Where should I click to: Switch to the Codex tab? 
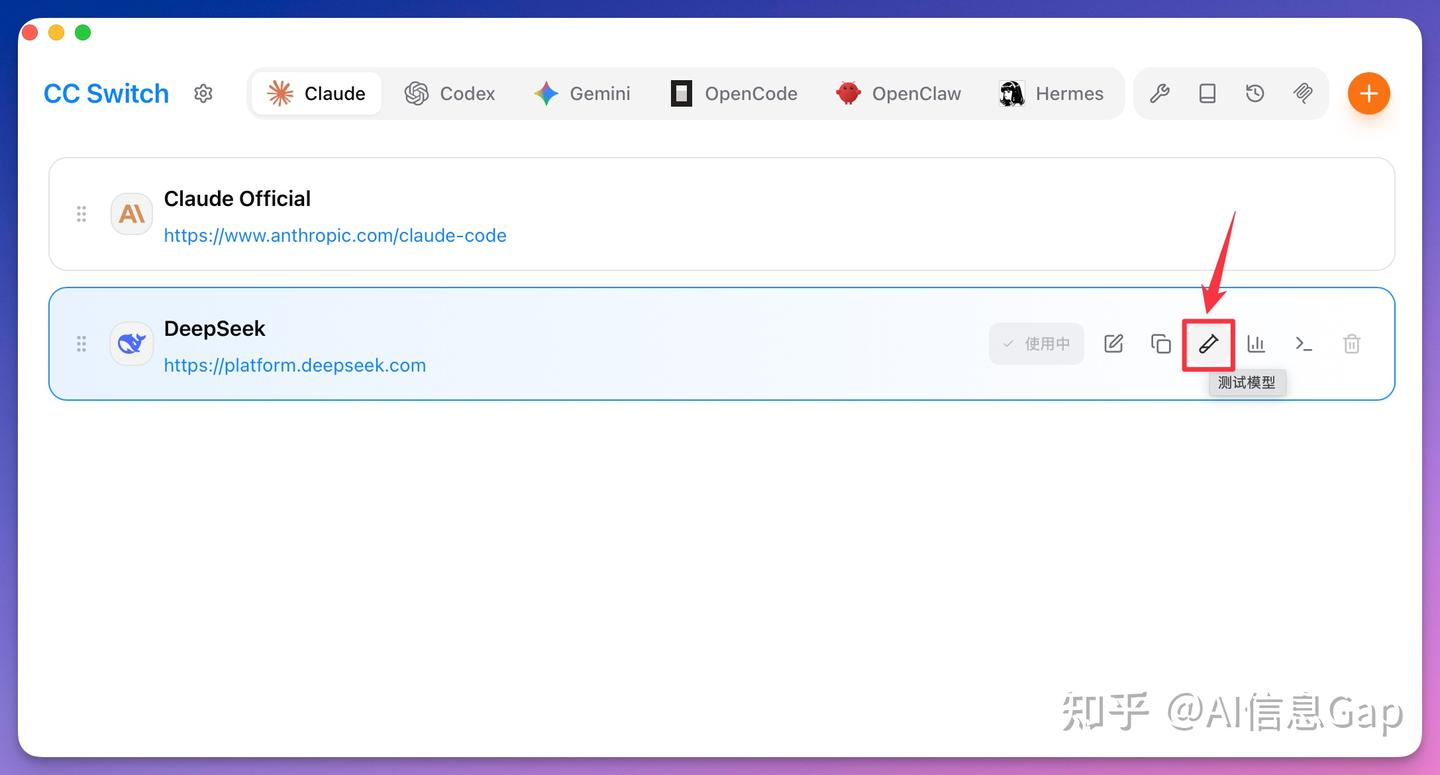coord(450,93)
